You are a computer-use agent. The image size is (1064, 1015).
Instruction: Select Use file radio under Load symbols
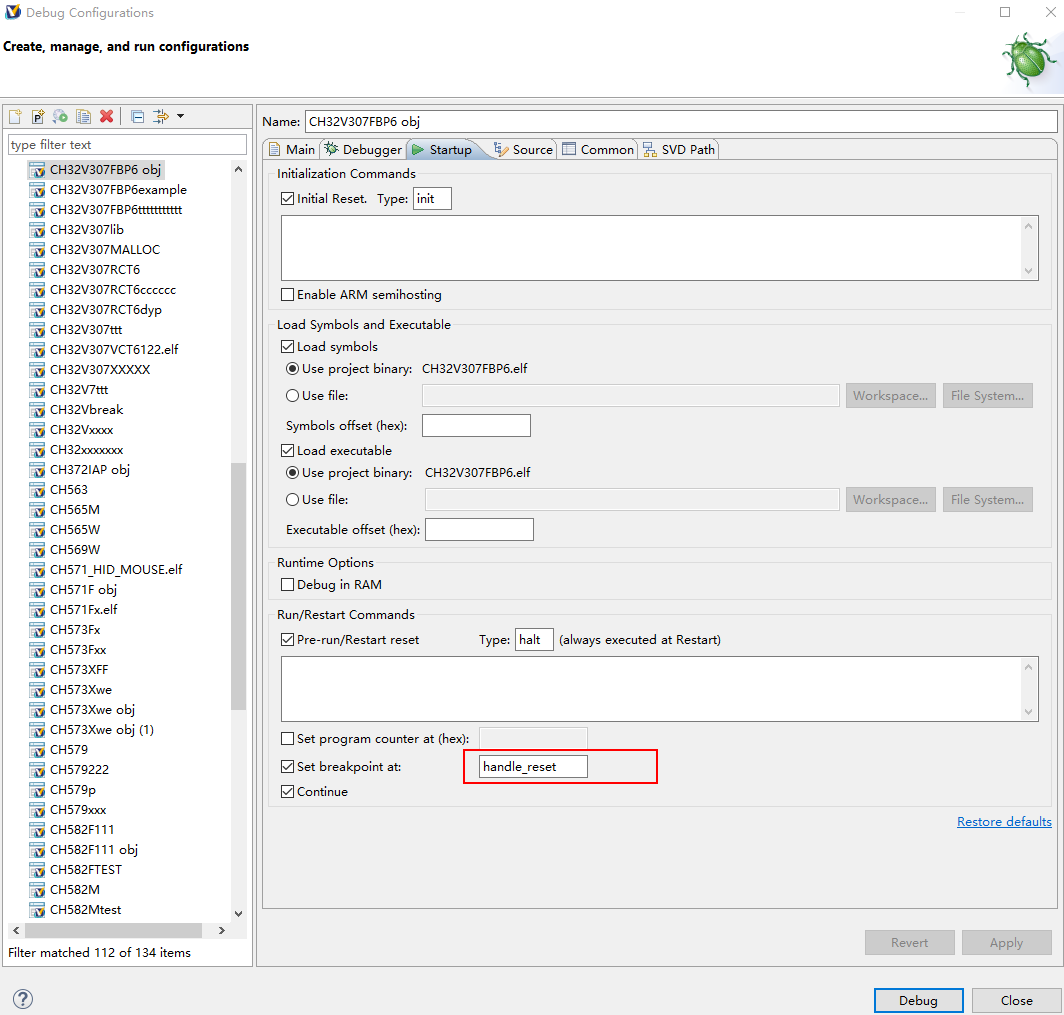point(293,396)
